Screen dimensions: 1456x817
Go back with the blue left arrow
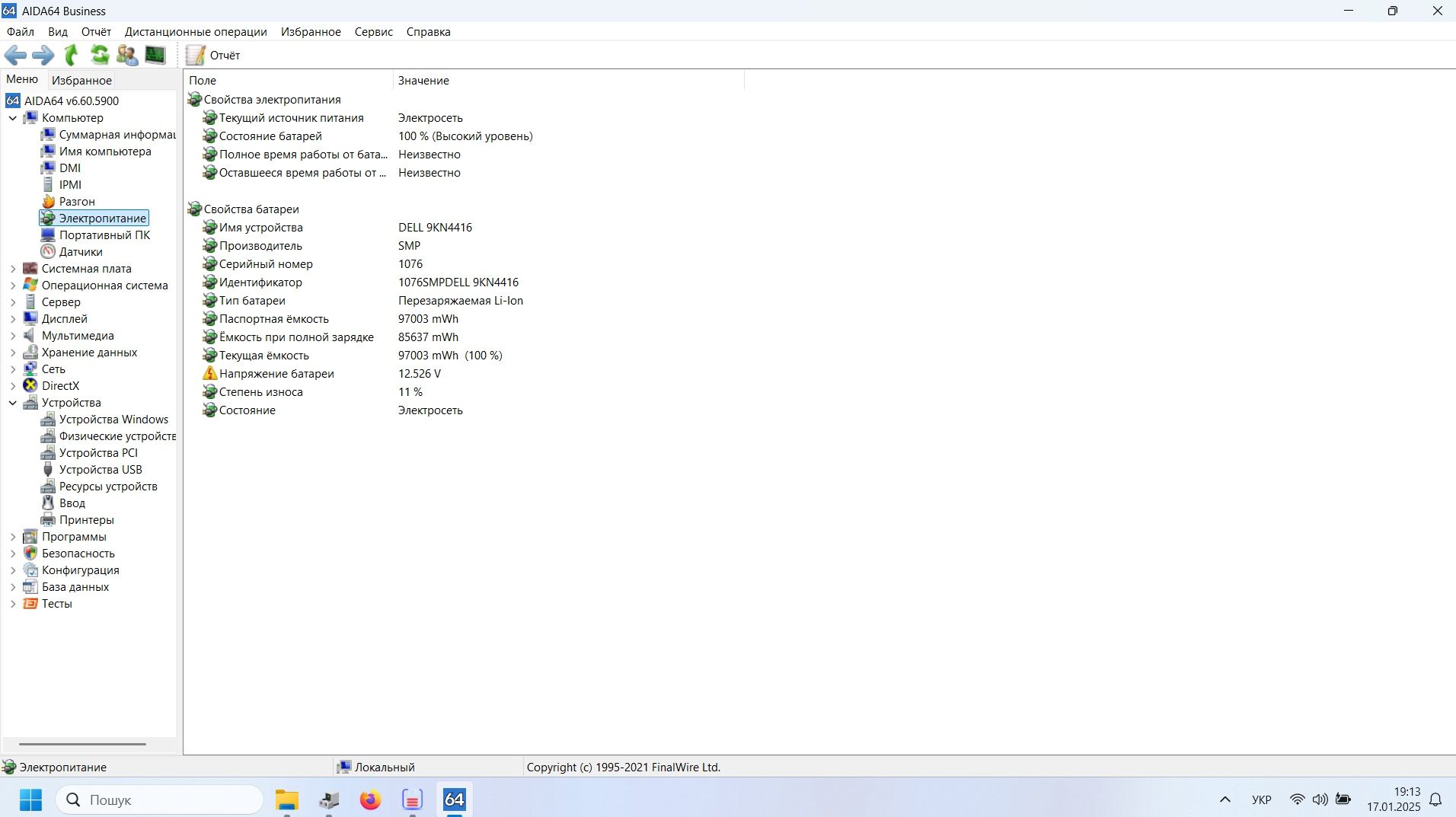(x=15, y=55)
